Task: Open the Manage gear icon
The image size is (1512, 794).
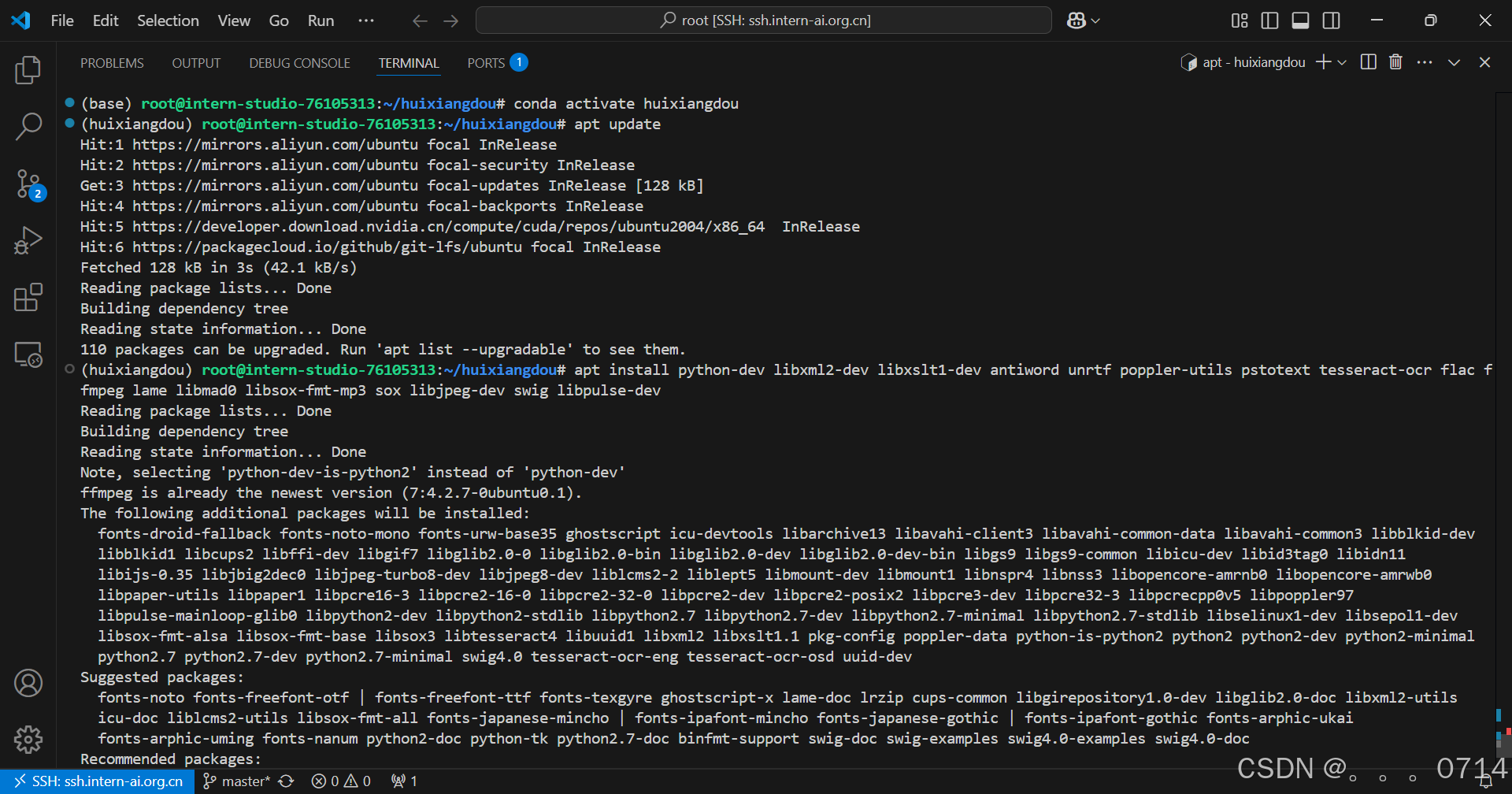Action: pos(28,739)
